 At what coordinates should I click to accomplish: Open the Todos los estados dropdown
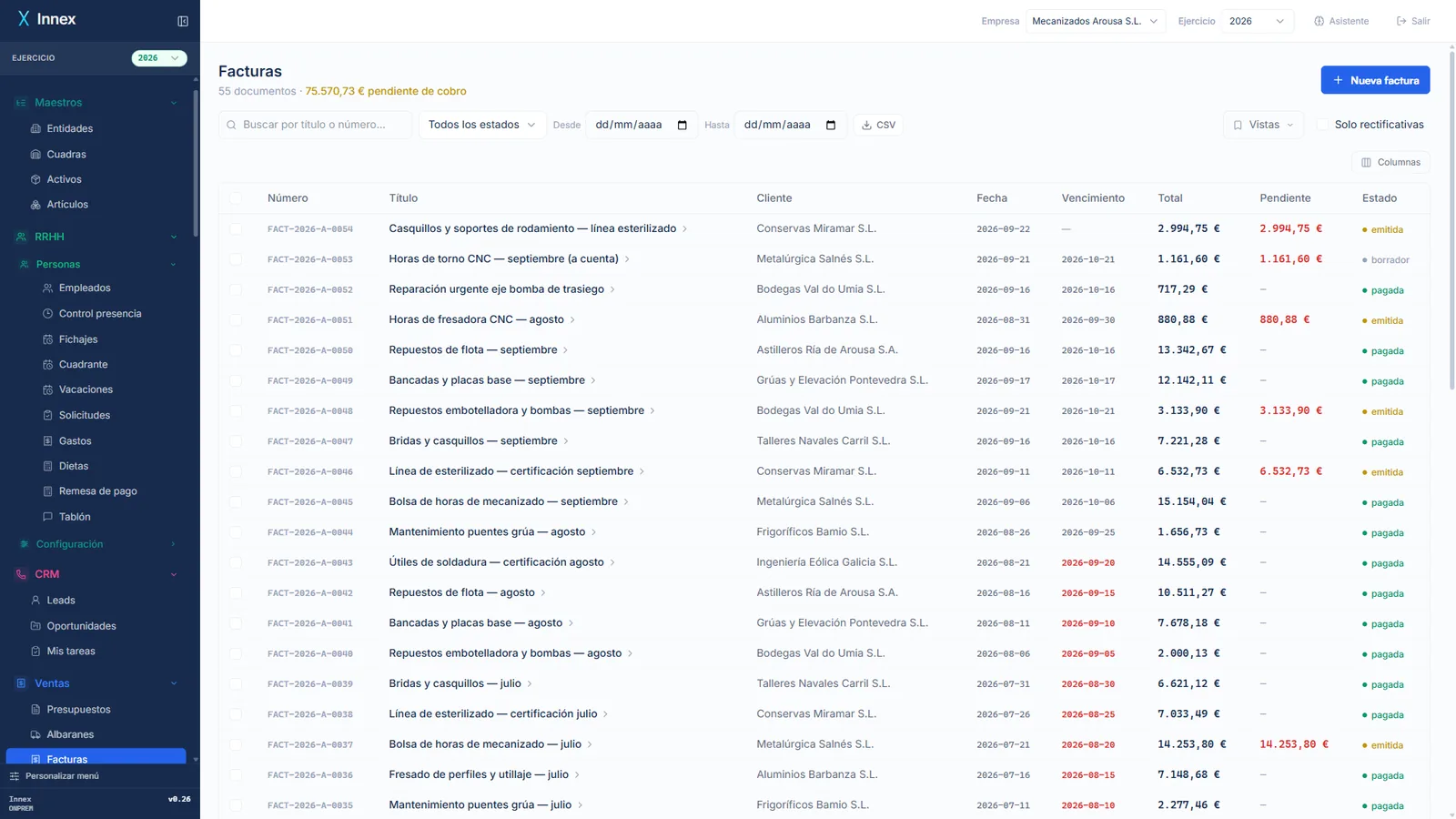[482, 125]
